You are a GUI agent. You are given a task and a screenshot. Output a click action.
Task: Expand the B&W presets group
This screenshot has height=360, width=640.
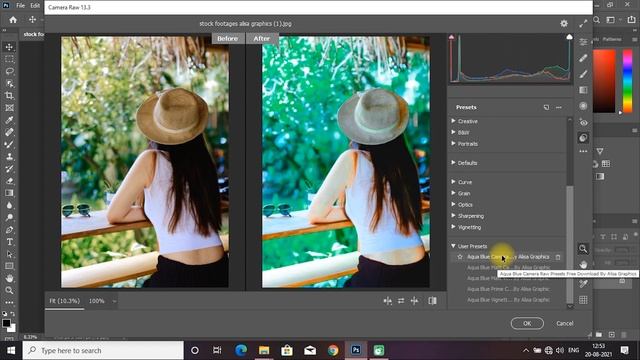pos(453,132)
